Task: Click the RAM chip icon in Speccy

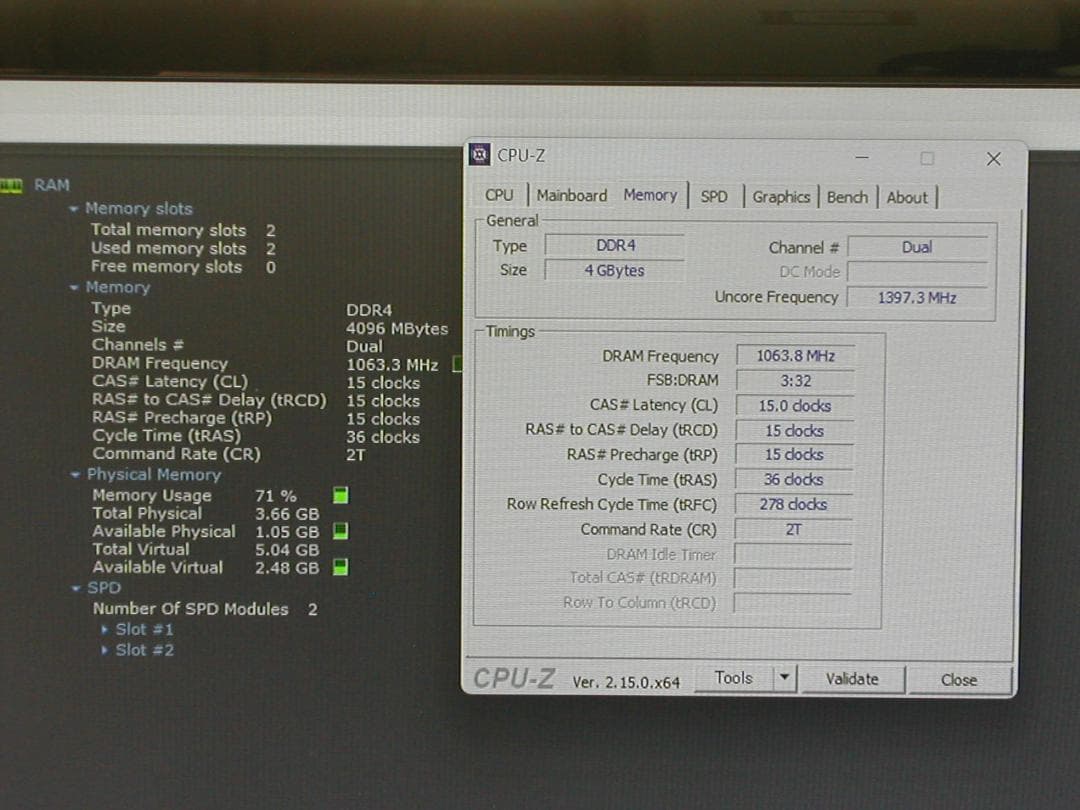Action: [11, 185]
